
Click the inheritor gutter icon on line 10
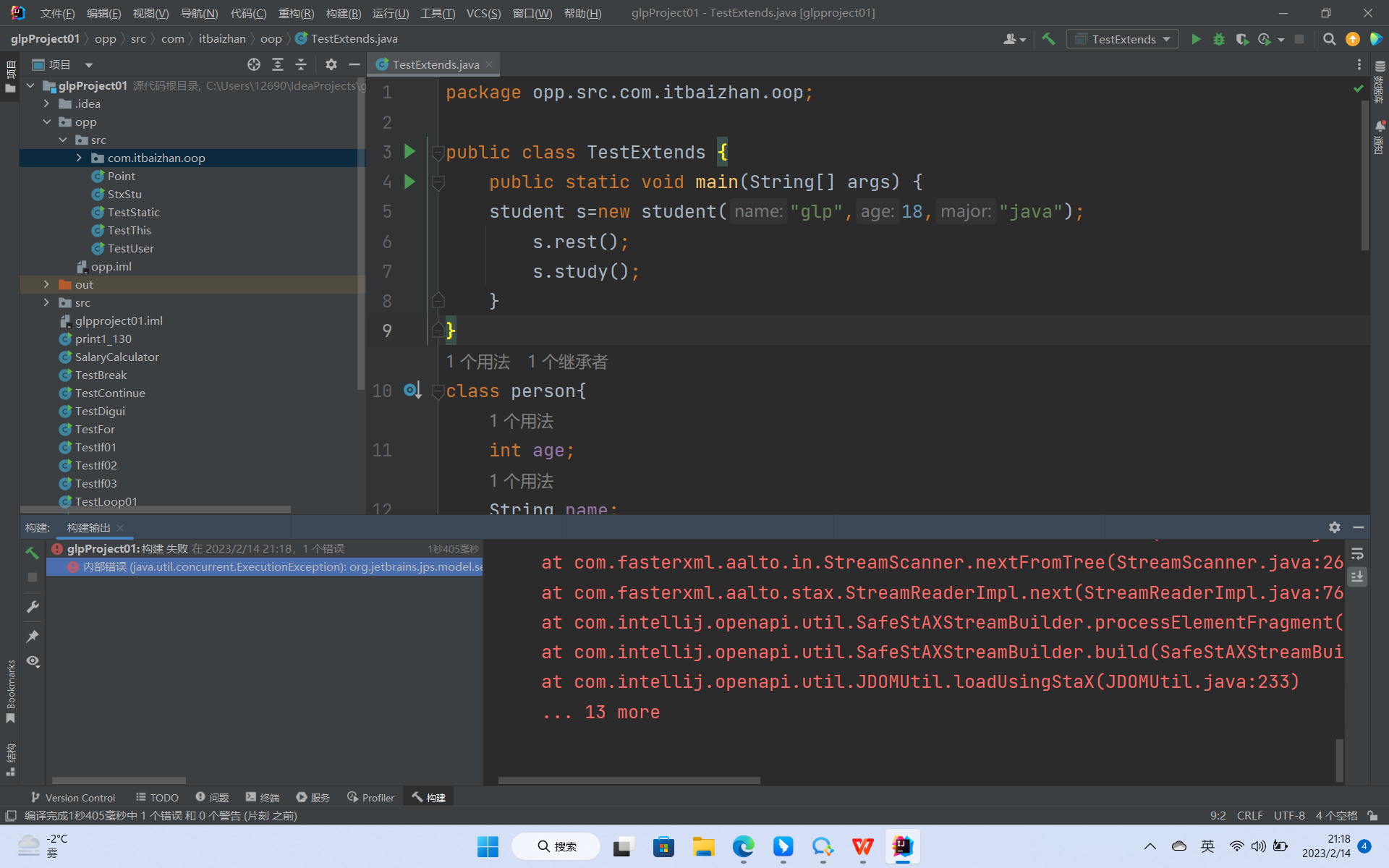pyautogui.click(x=412, y=391)
